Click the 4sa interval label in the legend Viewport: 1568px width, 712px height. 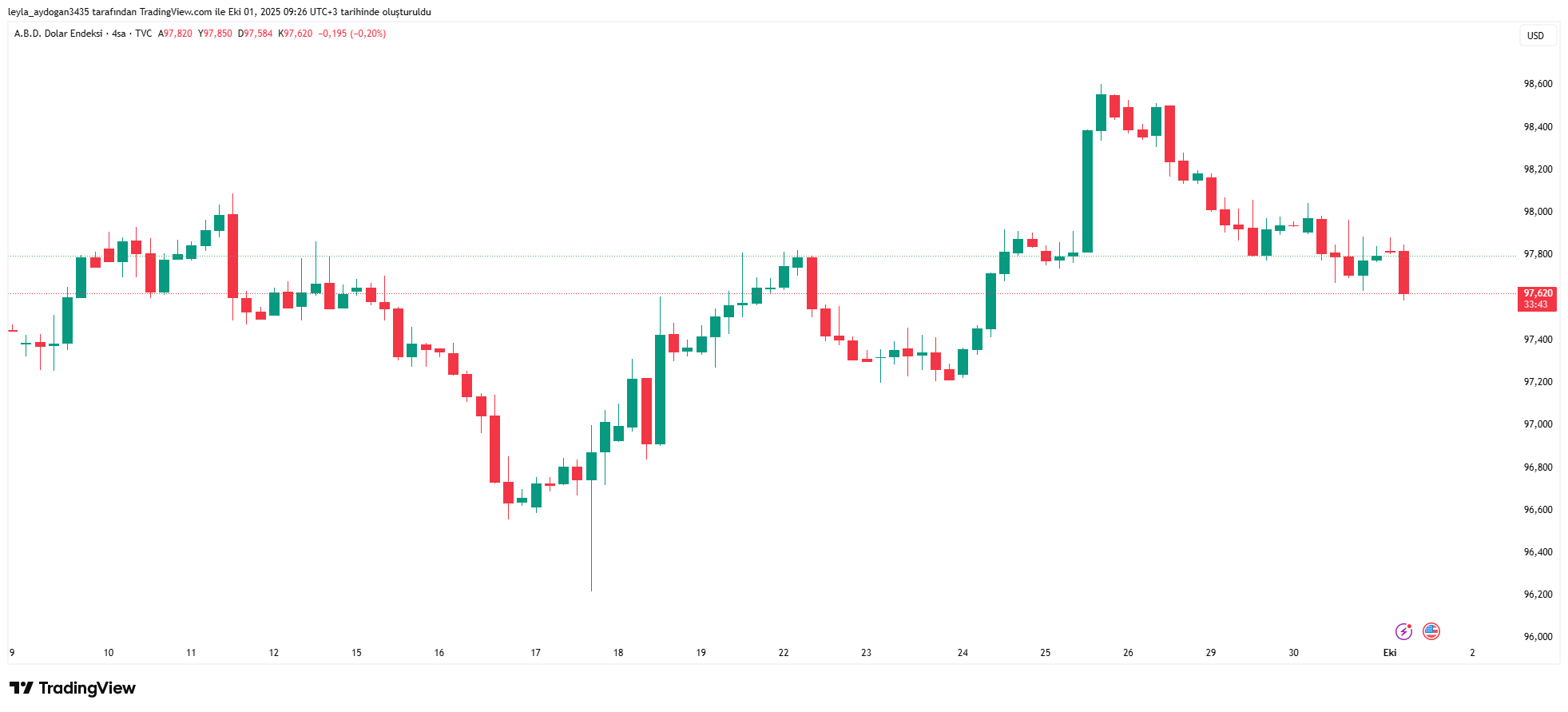[119, 34]
